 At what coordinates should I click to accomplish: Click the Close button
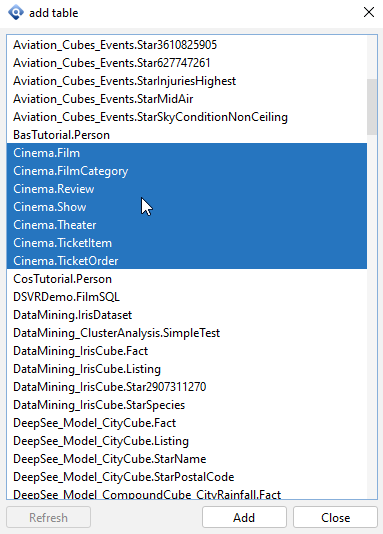pyautogui.click(x=335, y=517)
